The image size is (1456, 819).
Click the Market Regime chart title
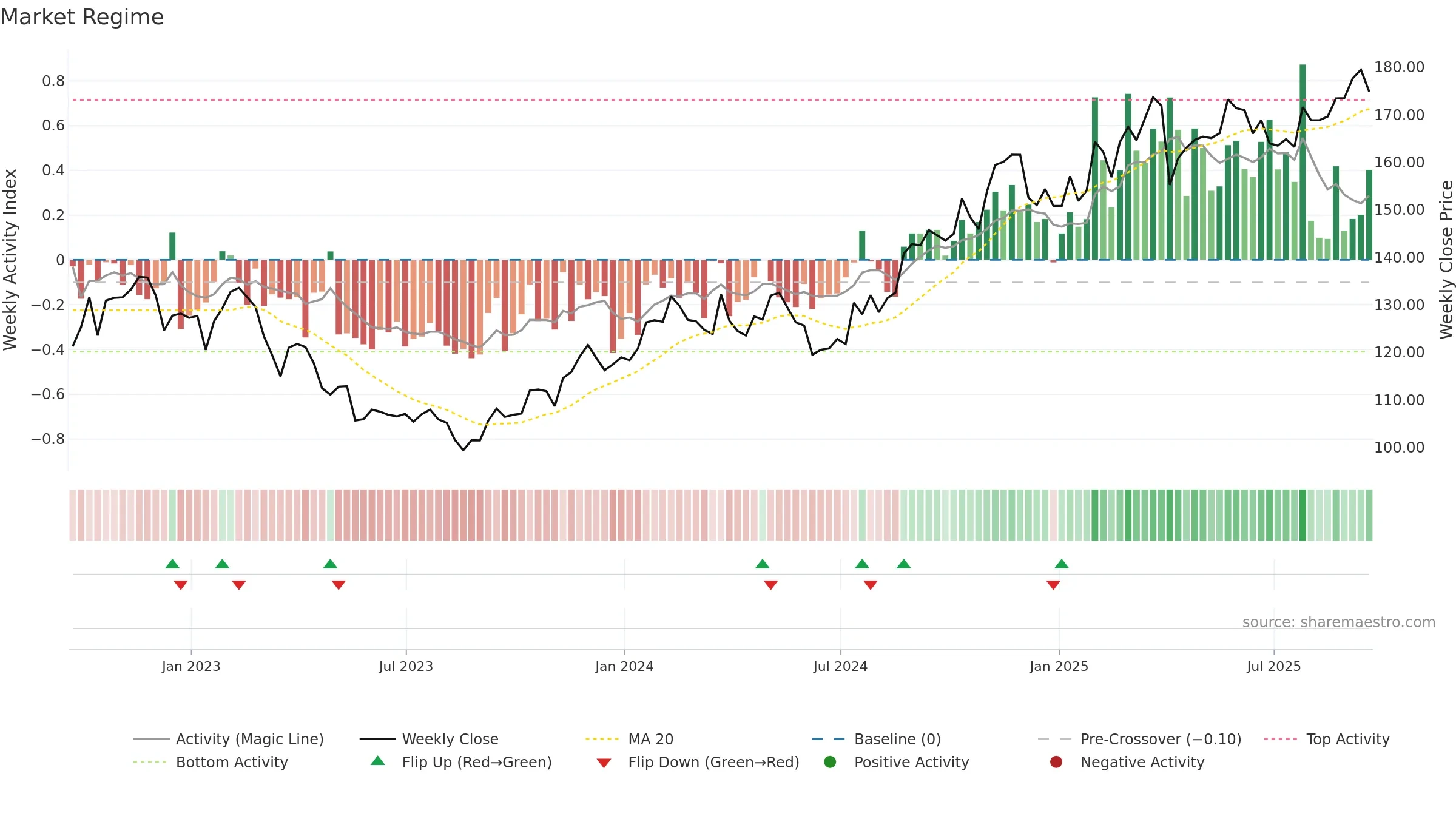pyautogui.click(x=82, y=17)
